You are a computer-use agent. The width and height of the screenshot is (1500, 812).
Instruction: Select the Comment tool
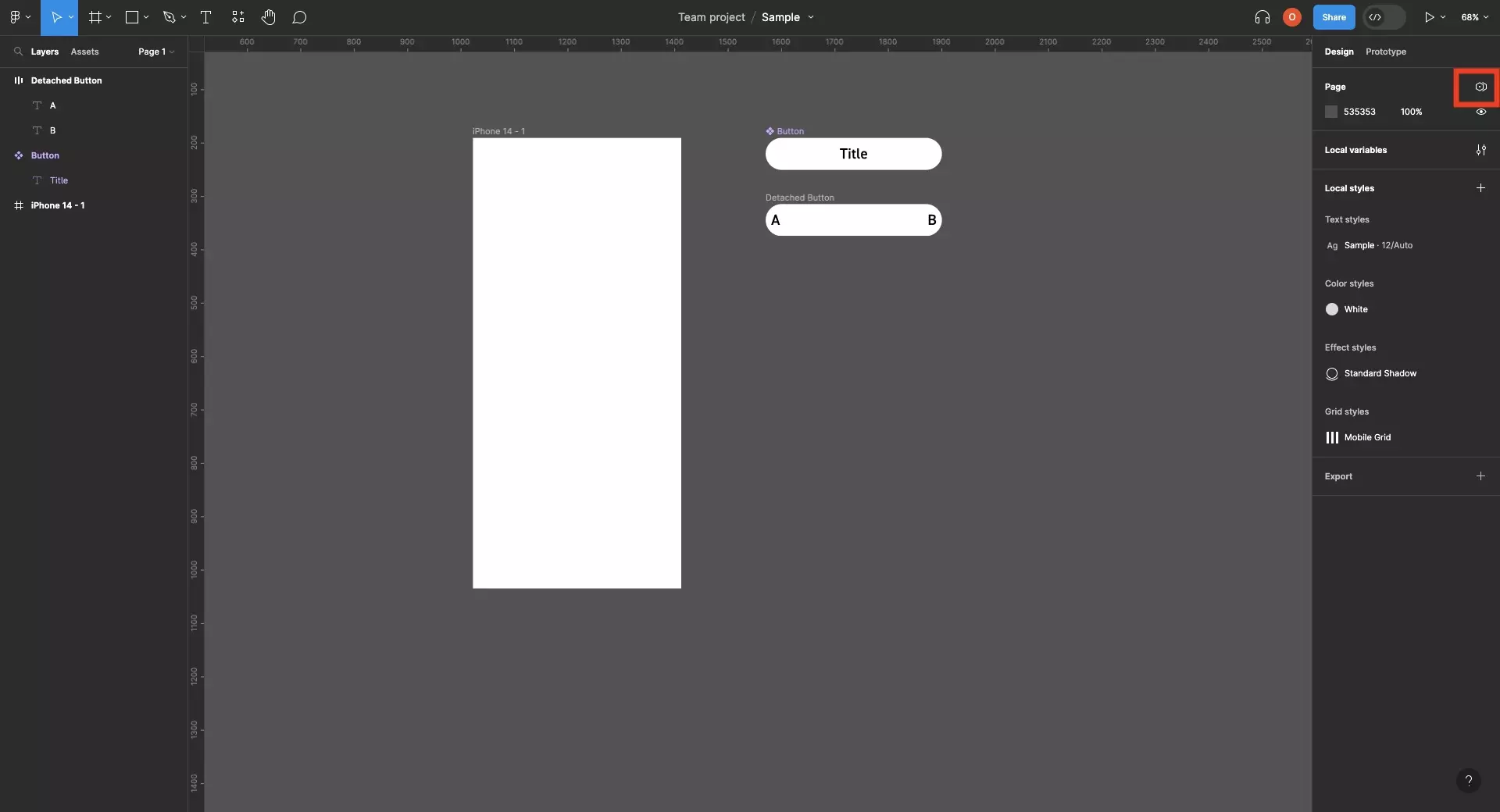[299, 17]
